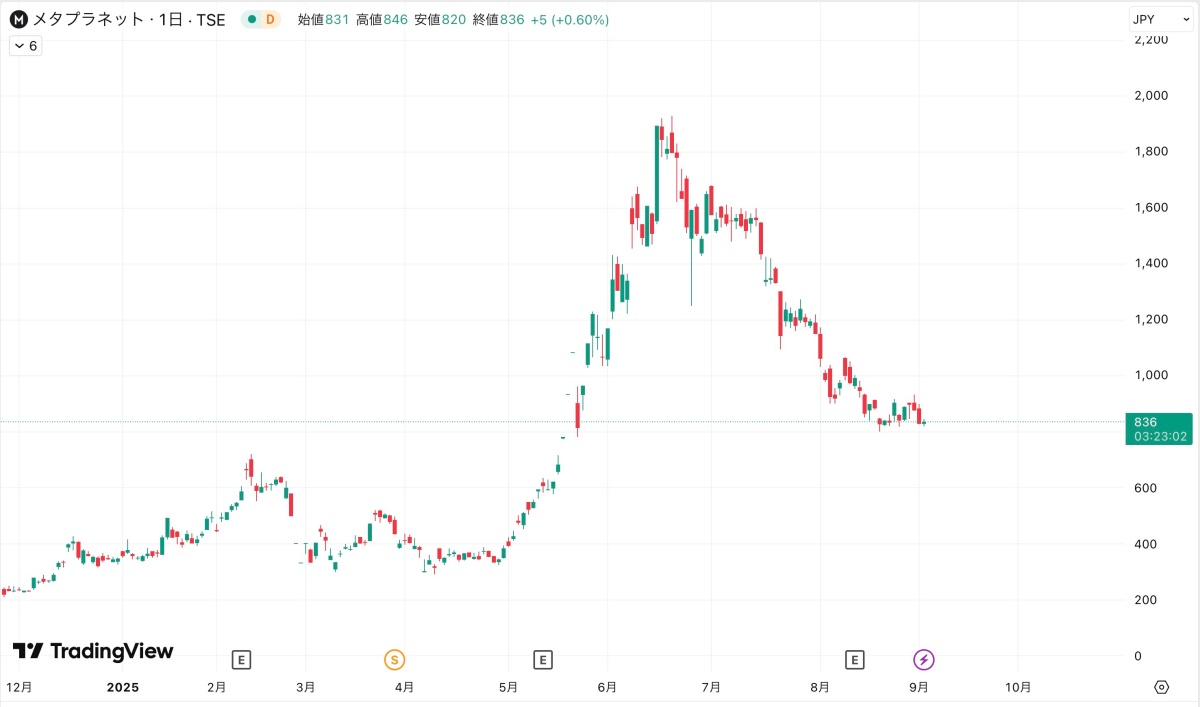Viewport: 1200px width, 707px height.
Task: Click the orange split S marker
Action: click(x=396, y=659)
